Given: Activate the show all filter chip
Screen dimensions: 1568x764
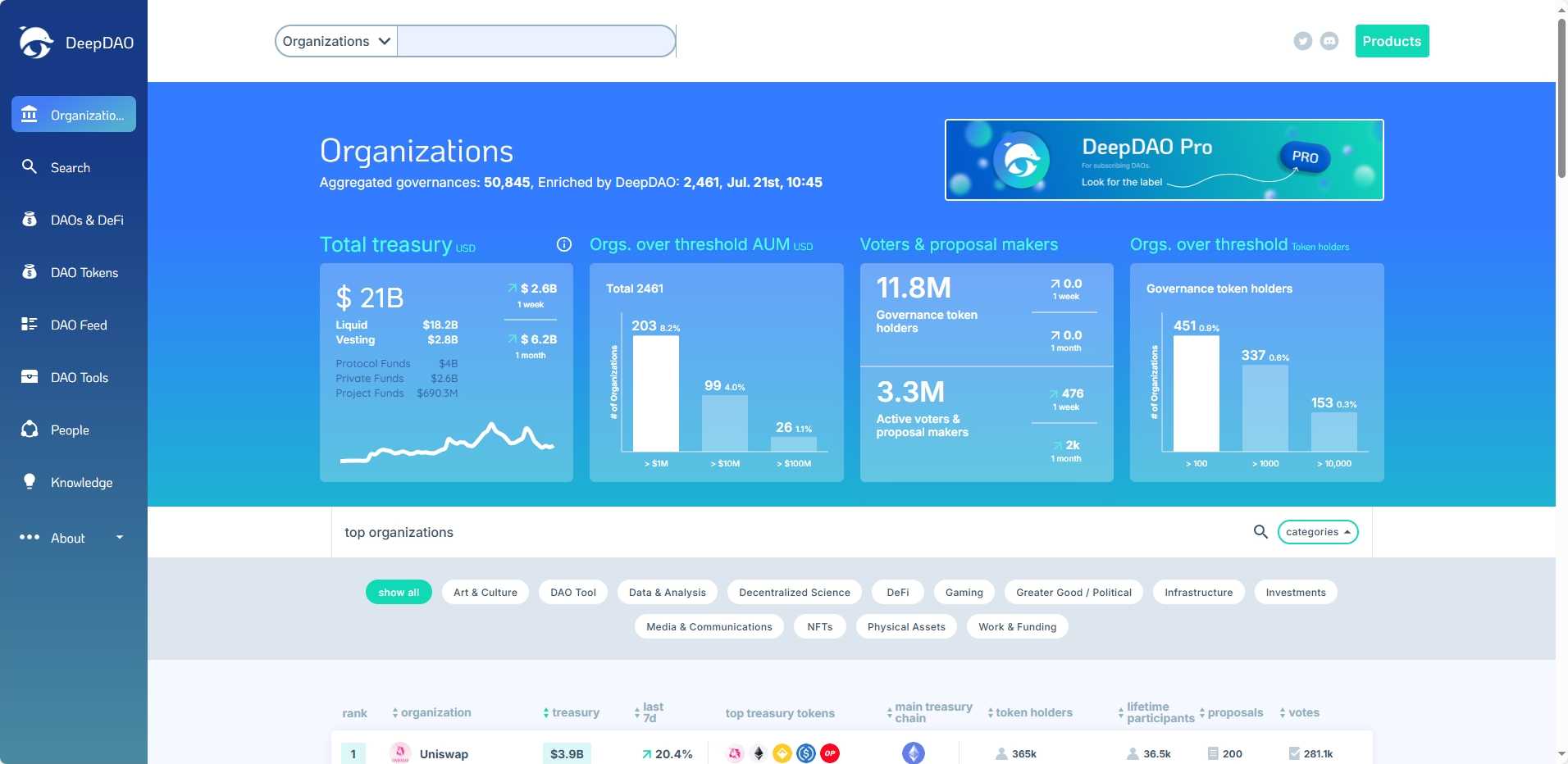Looking at the screenshot, I should point(399,592).
